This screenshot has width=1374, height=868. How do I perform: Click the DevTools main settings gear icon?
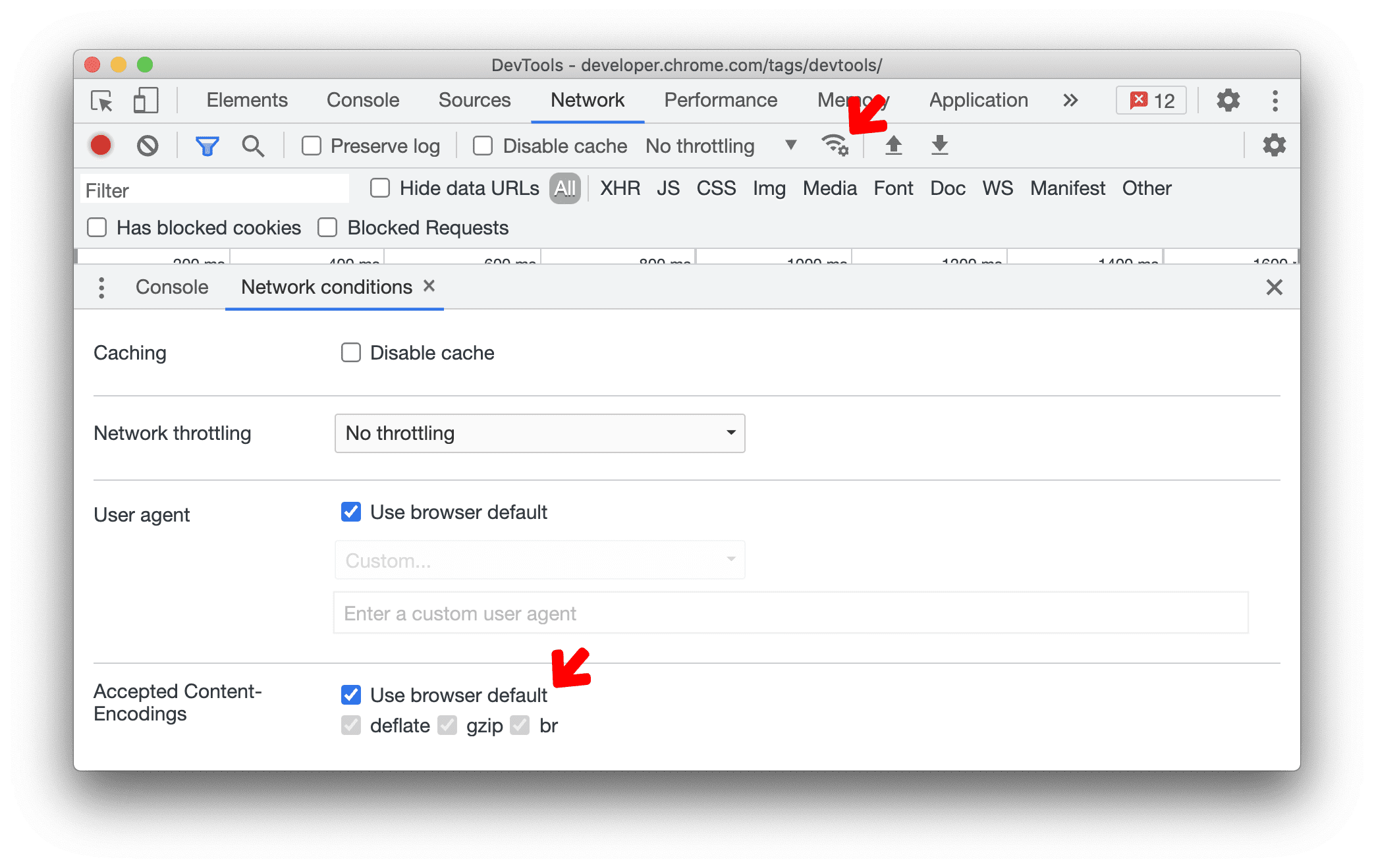[x=1223, y=99]
